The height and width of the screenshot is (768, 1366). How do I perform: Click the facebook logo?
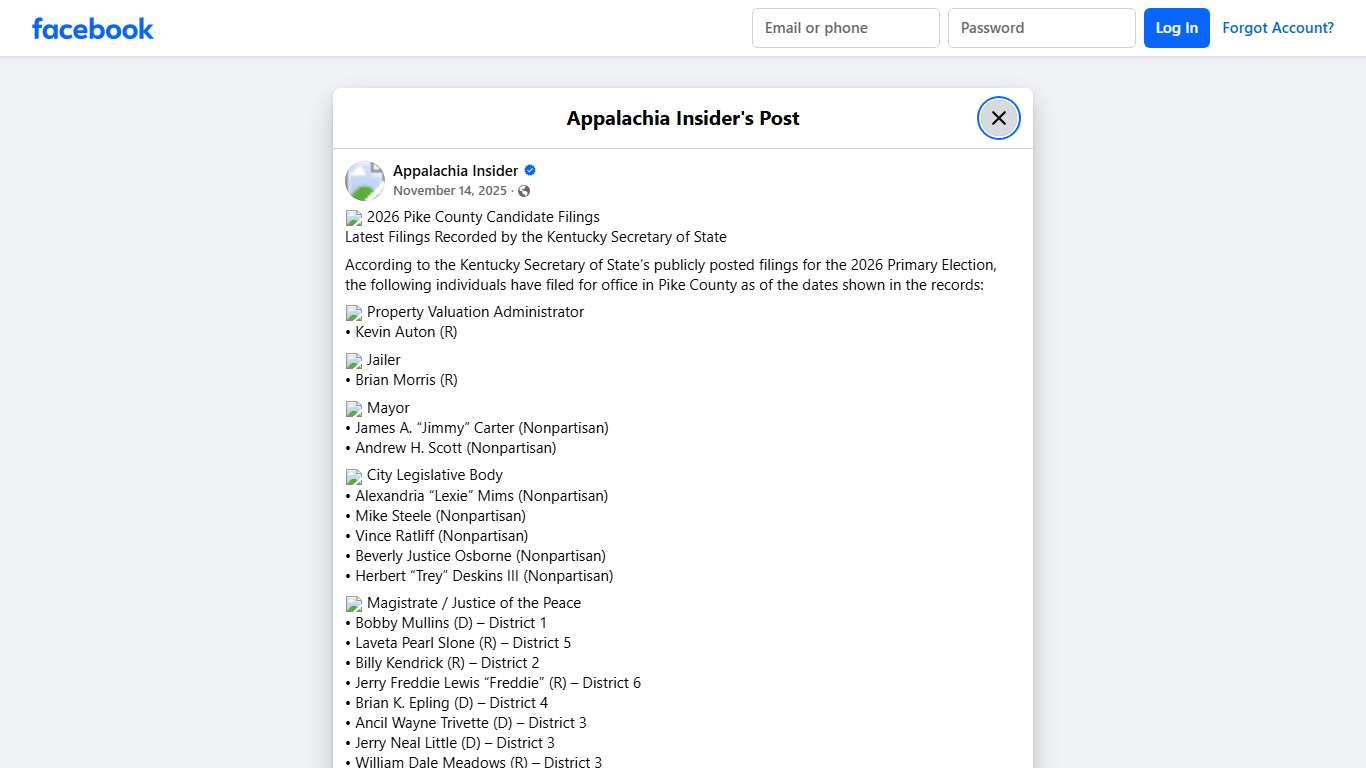(x=92, y=28)
